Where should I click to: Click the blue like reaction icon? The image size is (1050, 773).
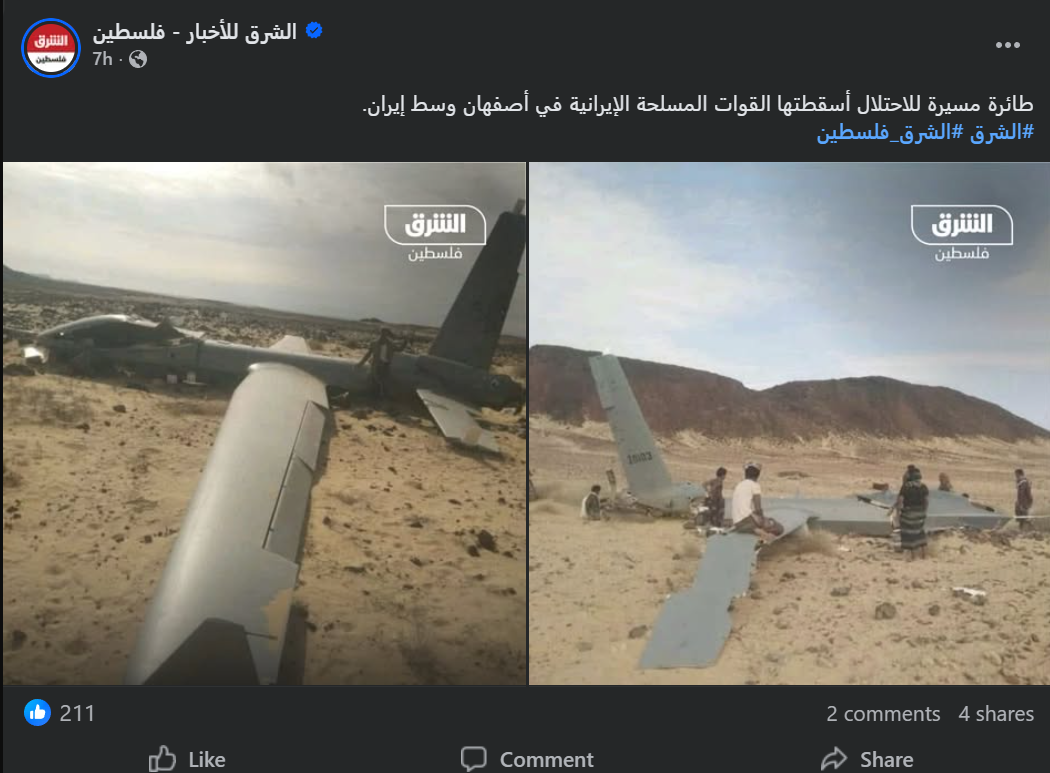click(x=38, y=713)
